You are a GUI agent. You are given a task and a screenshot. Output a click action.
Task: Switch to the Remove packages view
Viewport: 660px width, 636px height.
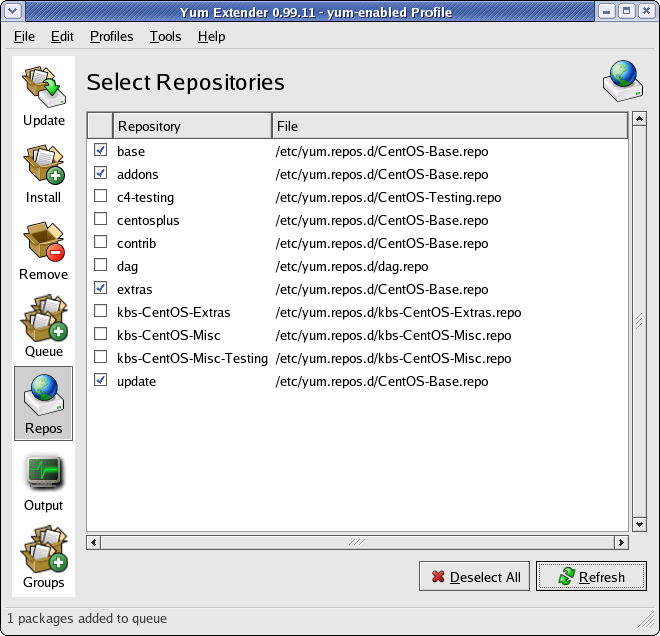tap(44, 251)
